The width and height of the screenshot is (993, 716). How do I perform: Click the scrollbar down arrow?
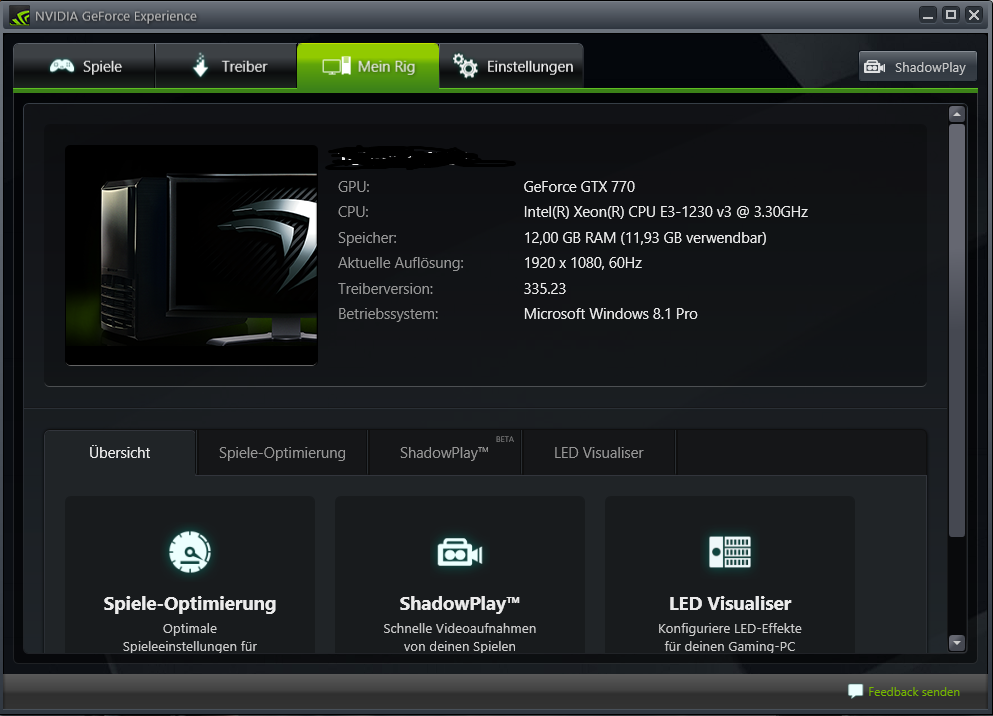tap(957, 643)
